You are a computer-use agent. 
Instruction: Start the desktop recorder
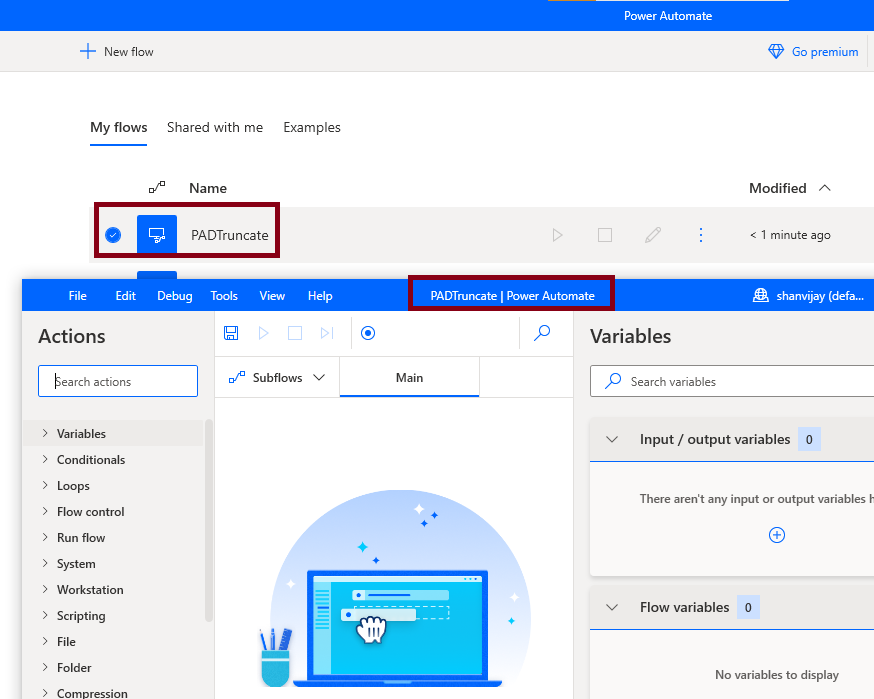tap(368, 333)
